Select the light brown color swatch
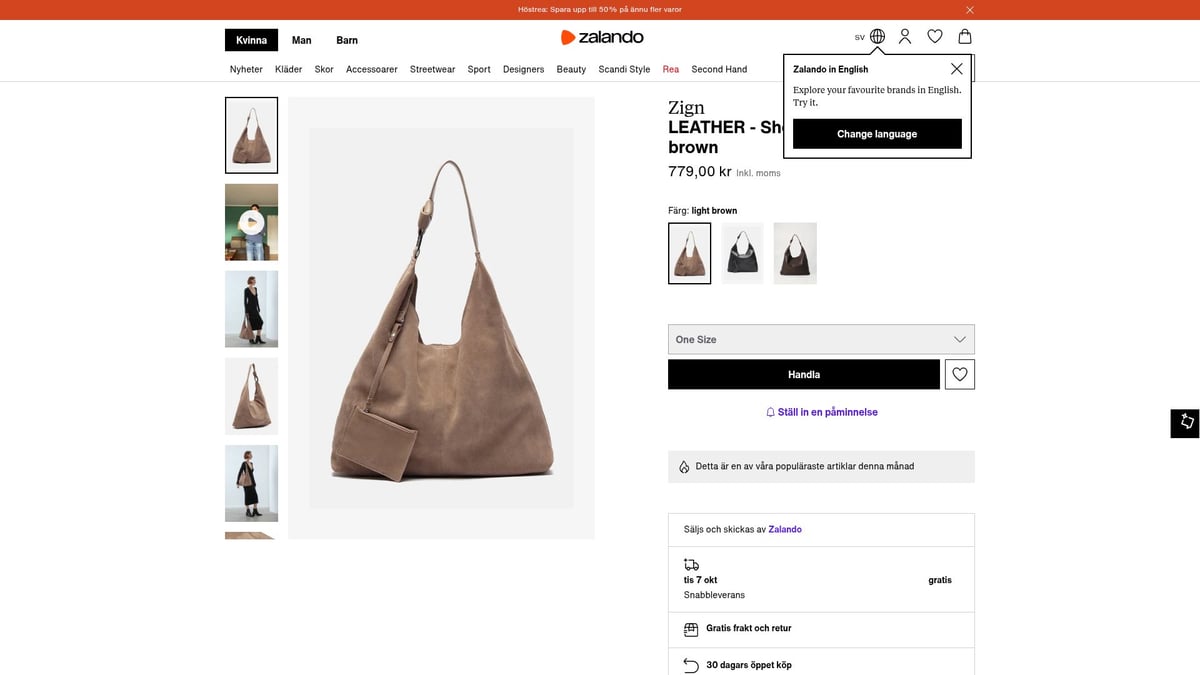 689,253
